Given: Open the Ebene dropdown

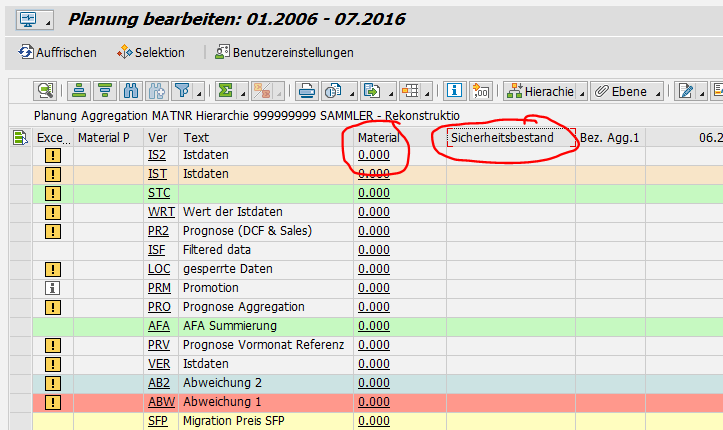Looking at the screenshot, I should [x=626, y=91].
